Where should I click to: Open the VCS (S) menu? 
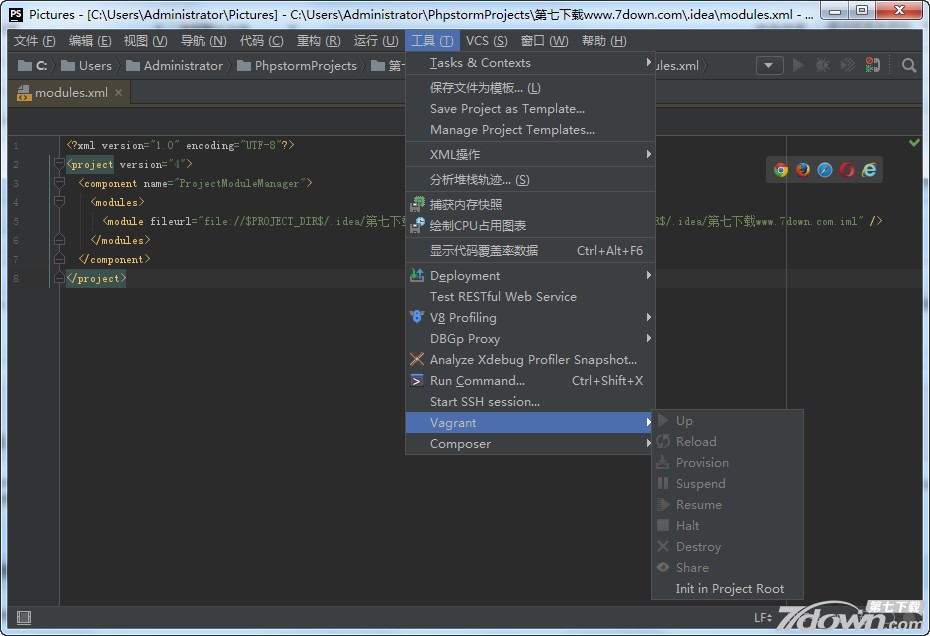coord(486,41)
